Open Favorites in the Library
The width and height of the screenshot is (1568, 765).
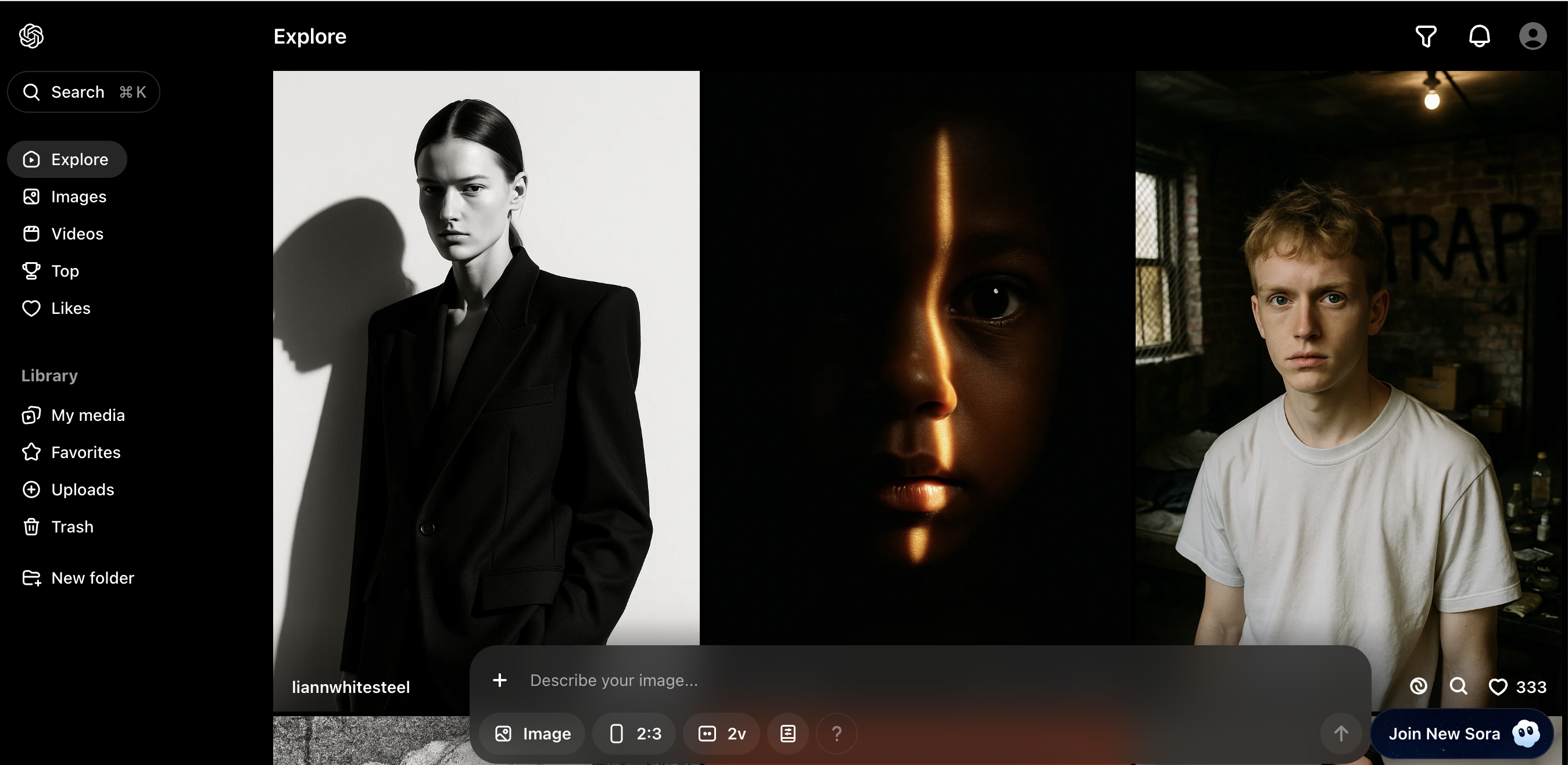(x=85, y=452)
